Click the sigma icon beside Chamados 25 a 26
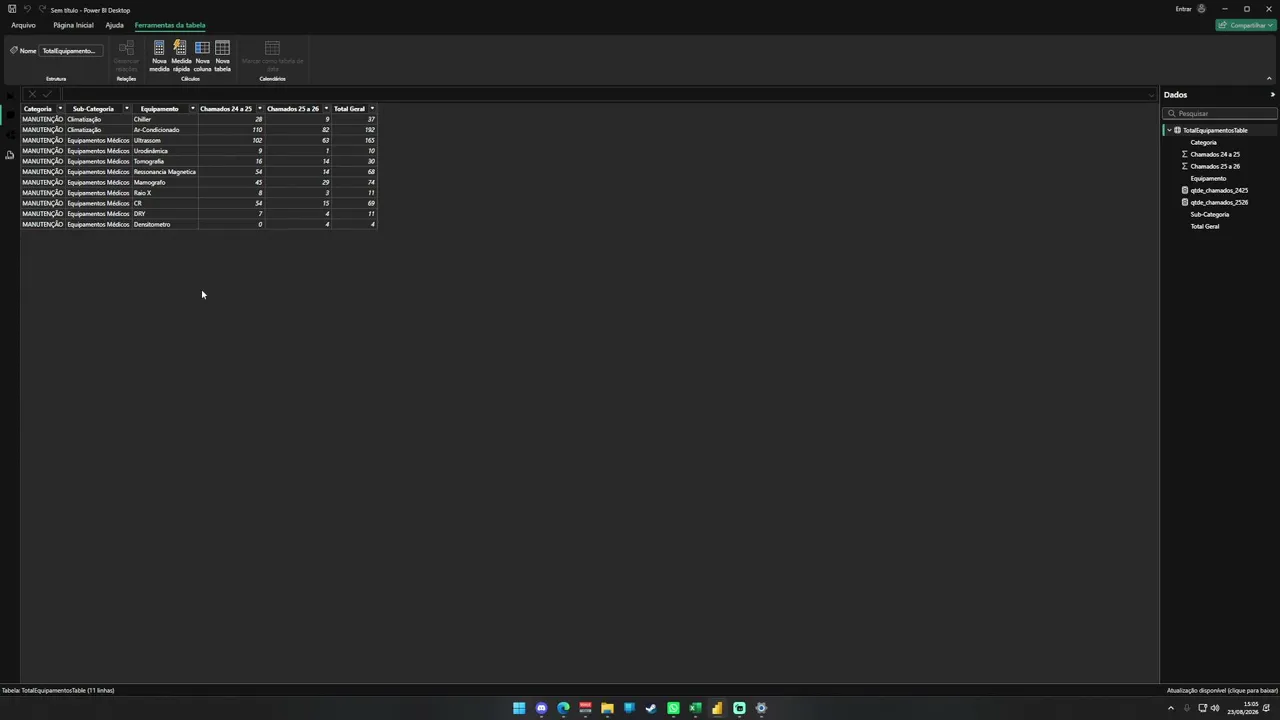The height and width of the screenshot is (720, 1280). [x=1185, y=166]
